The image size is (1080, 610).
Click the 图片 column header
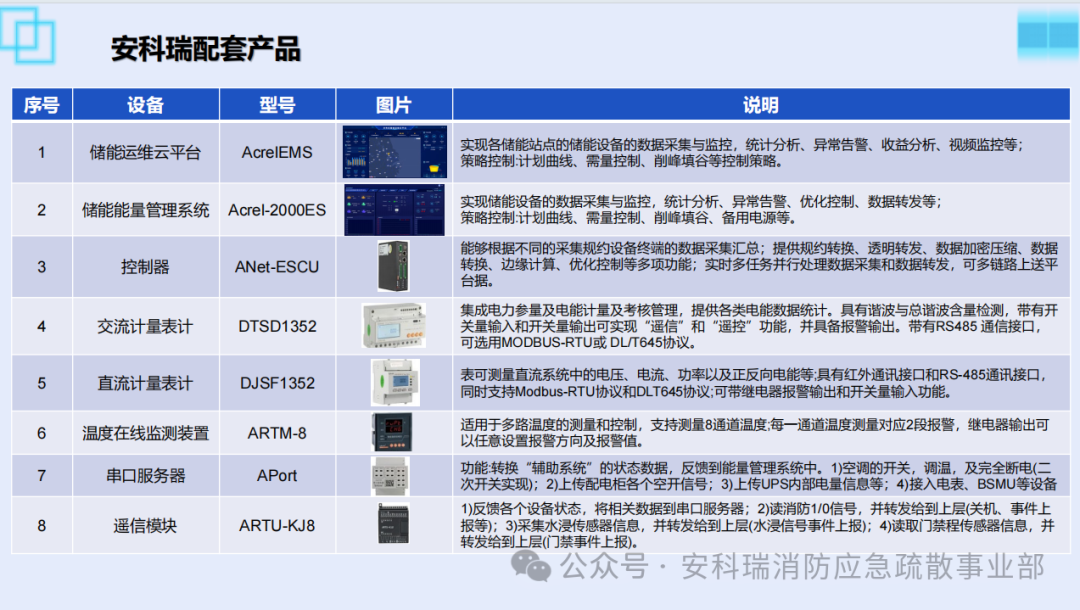[393, 104]
